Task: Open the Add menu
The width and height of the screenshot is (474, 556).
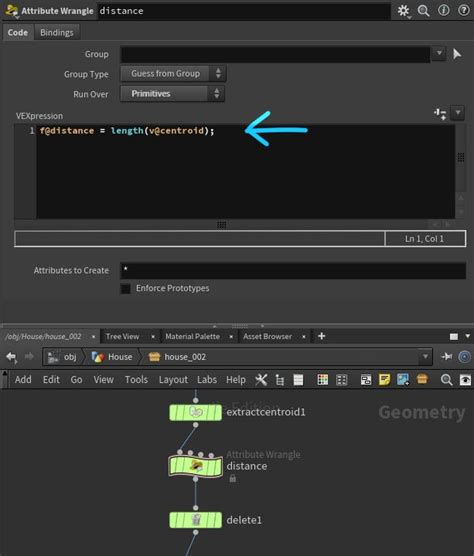Action: click(23, 380)
